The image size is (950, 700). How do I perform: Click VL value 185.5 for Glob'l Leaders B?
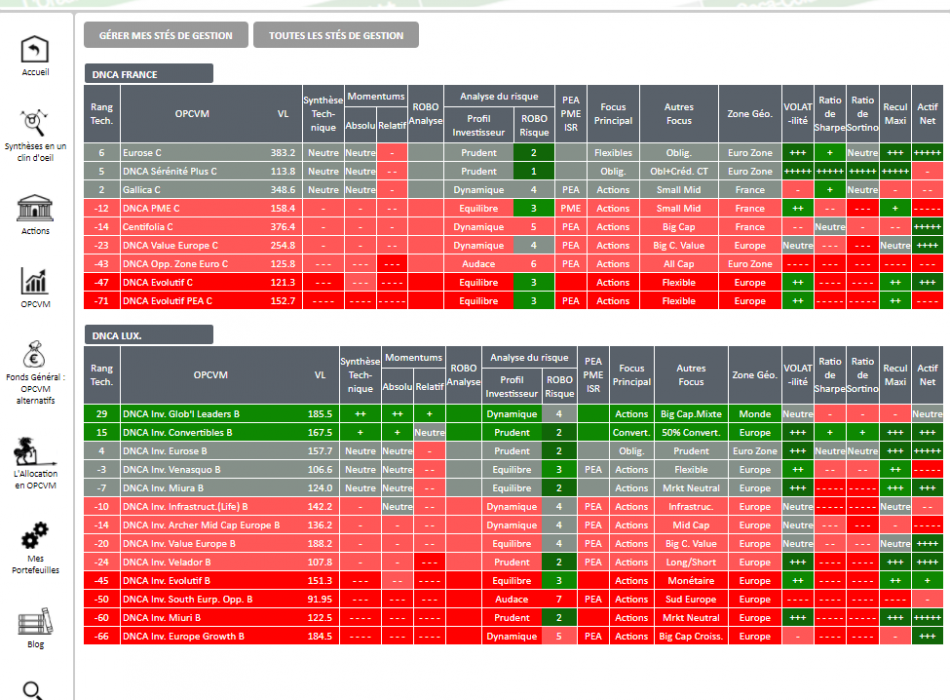tap(320, 414)
